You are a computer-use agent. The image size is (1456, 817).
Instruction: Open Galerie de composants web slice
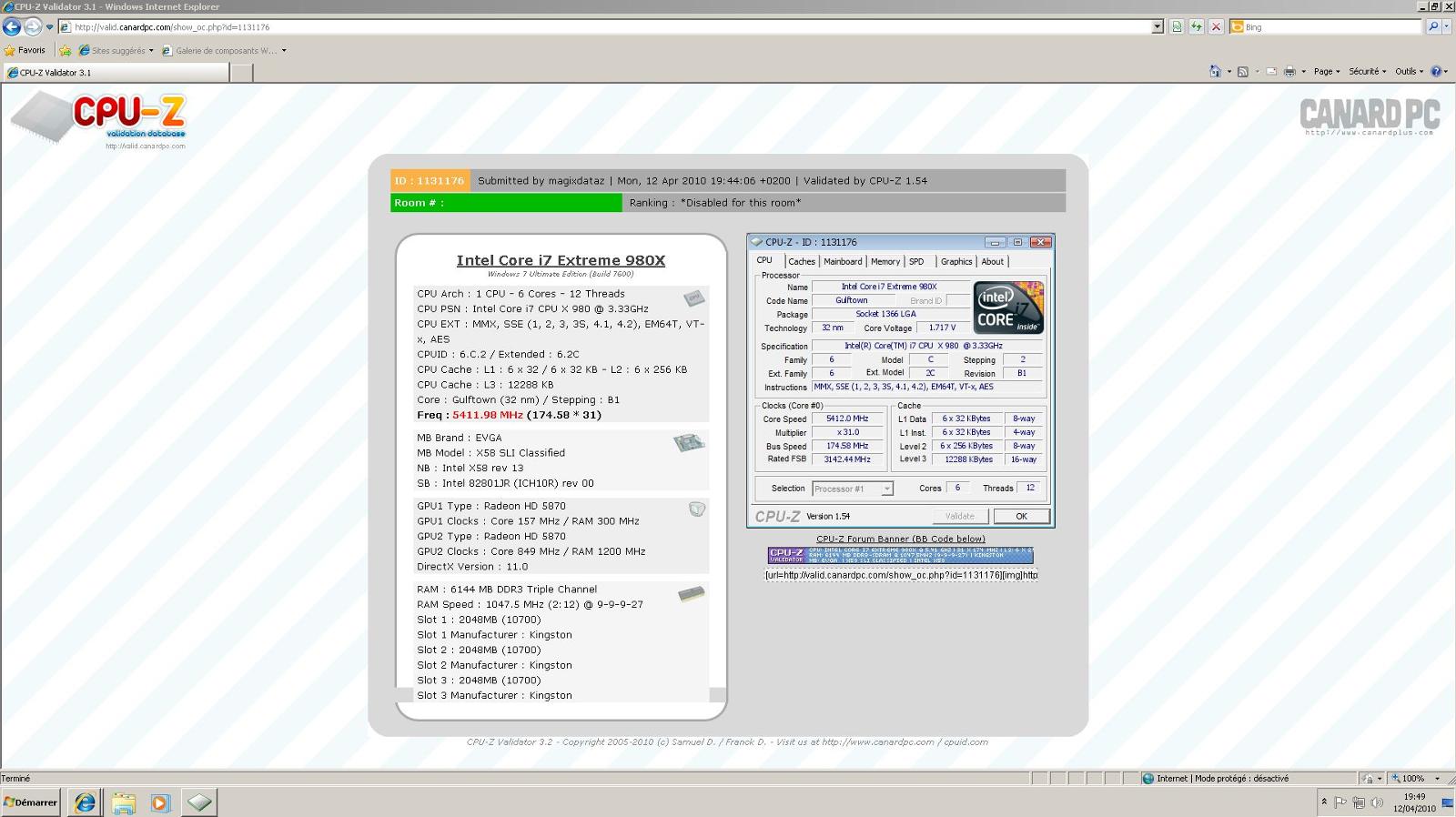click(219, 51)
